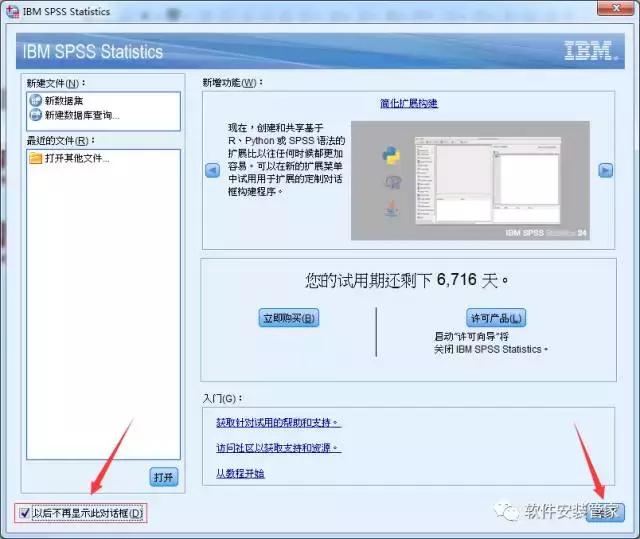The width and height of the screenshot is (640, 539).
Task: Click the 立即购买(B) buy now button
Action: [x=289, y=318]
